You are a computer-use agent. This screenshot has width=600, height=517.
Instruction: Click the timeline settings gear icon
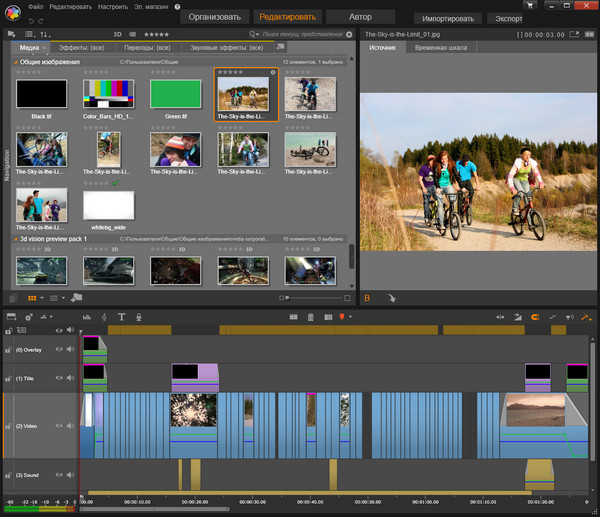click(30, 317)
